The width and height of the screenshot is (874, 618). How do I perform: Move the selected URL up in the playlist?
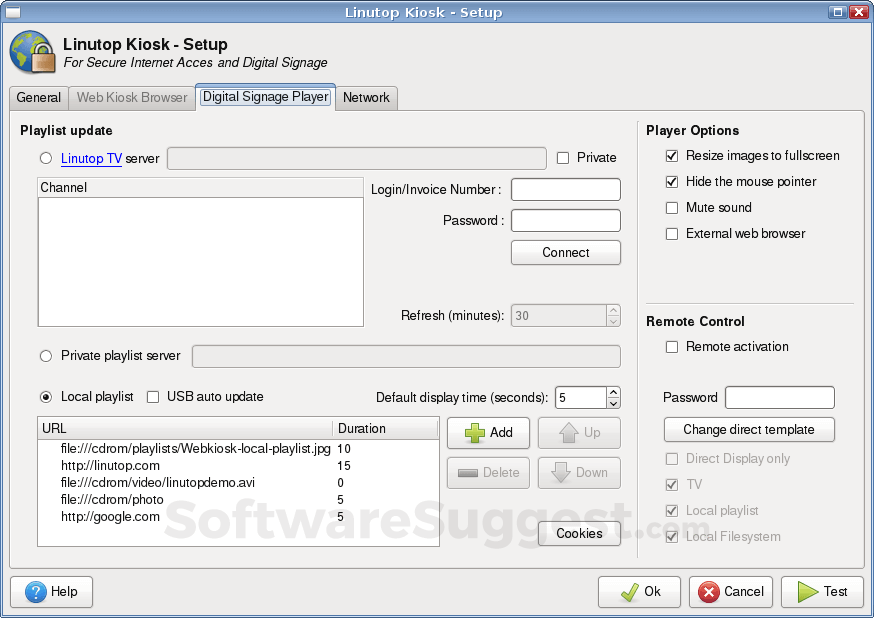[579, 432]
